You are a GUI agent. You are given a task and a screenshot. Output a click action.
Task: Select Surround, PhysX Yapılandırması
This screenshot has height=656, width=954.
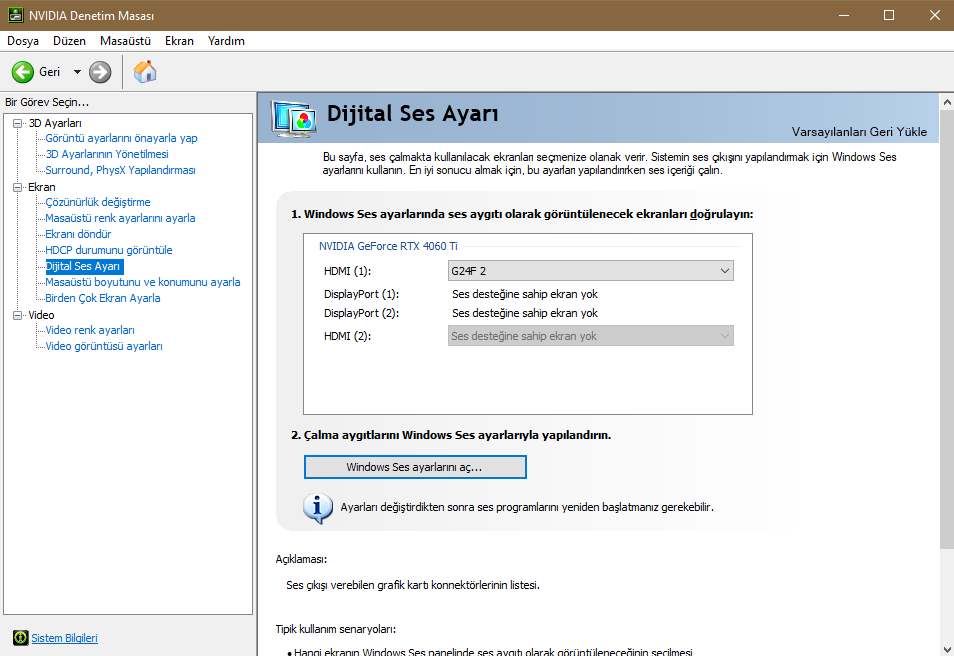120,170
